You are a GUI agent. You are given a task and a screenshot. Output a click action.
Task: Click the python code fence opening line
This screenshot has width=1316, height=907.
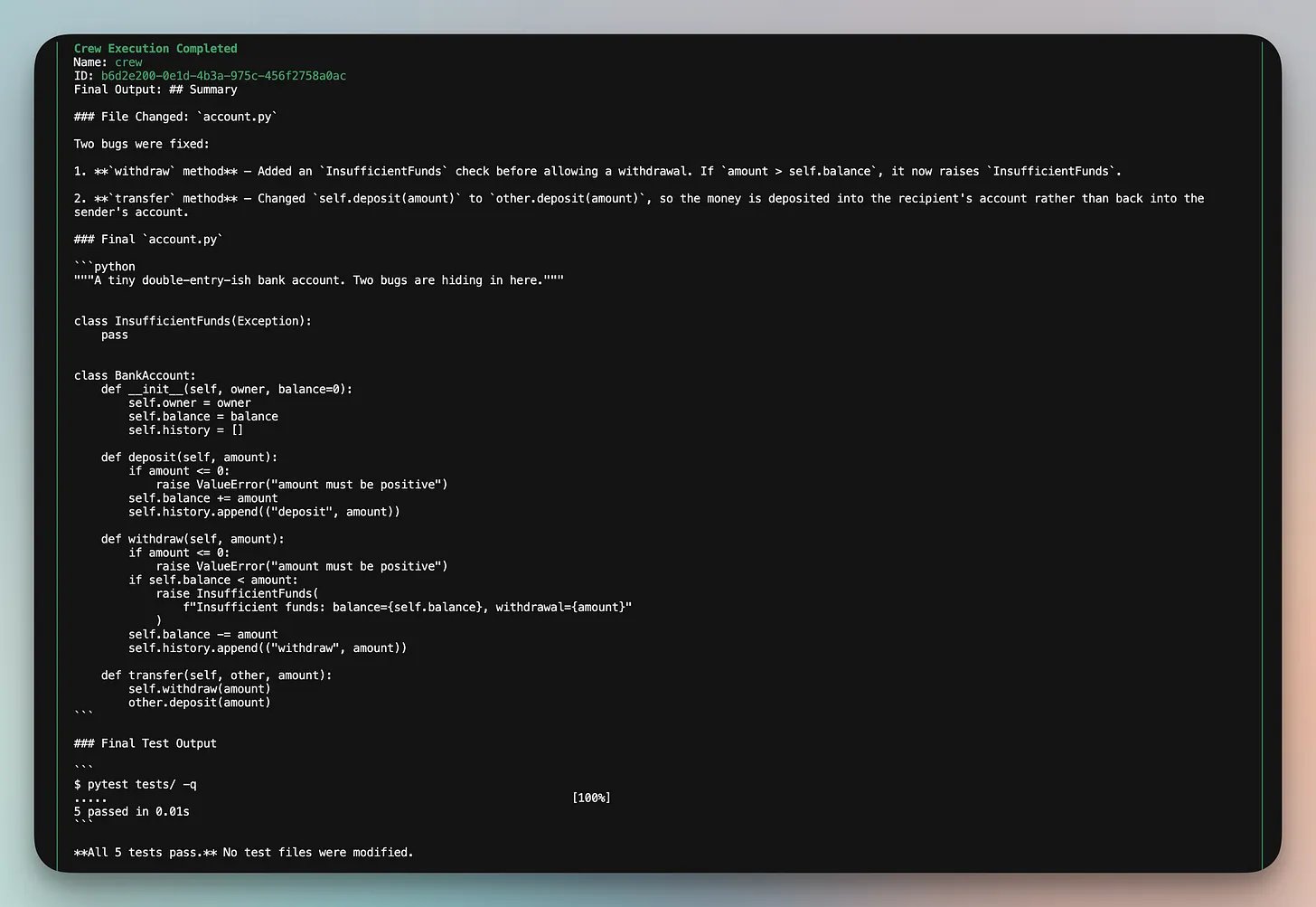[105, 266]
